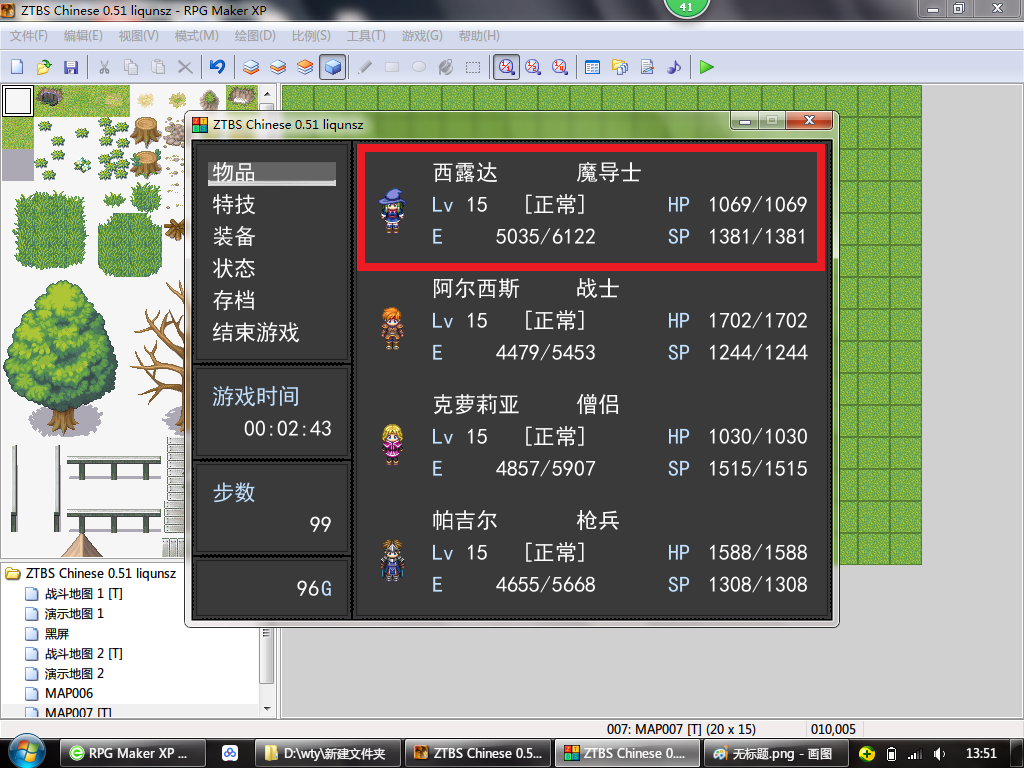
Task: Create a new project with the New icon
Action: coord(18,67)
